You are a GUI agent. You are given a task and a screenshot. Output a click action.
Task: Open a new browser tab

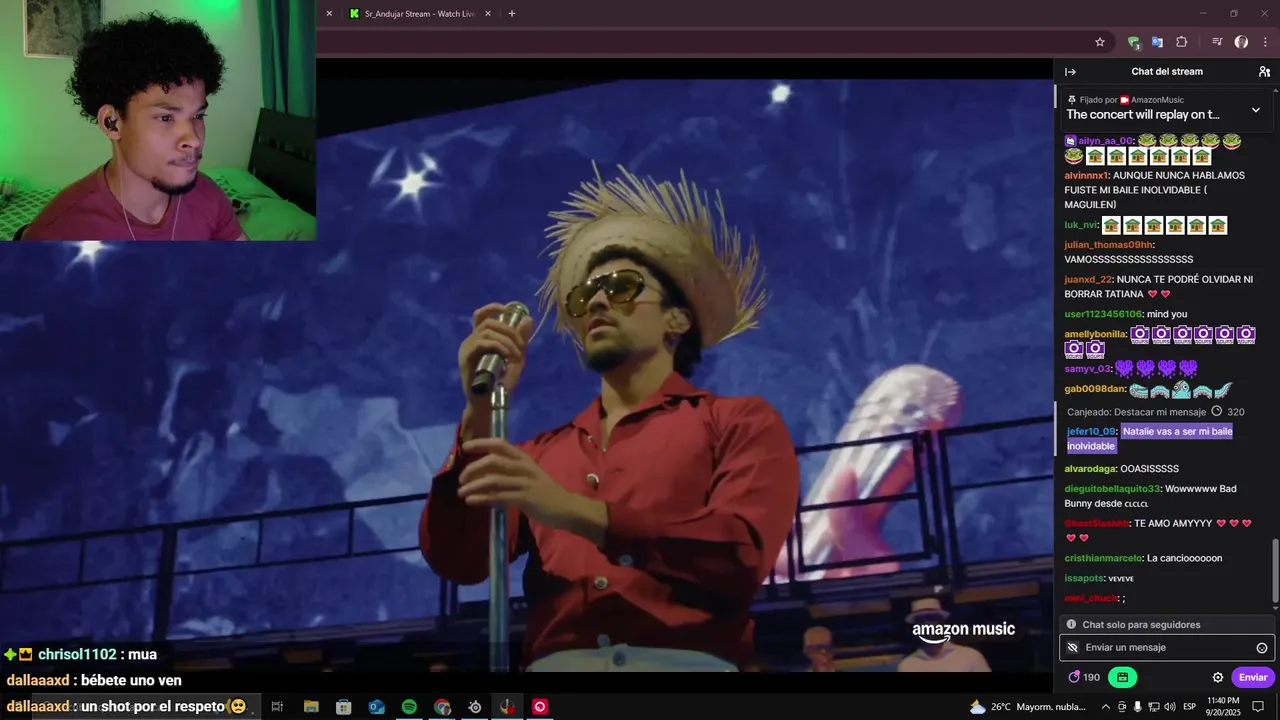(512, 14)
